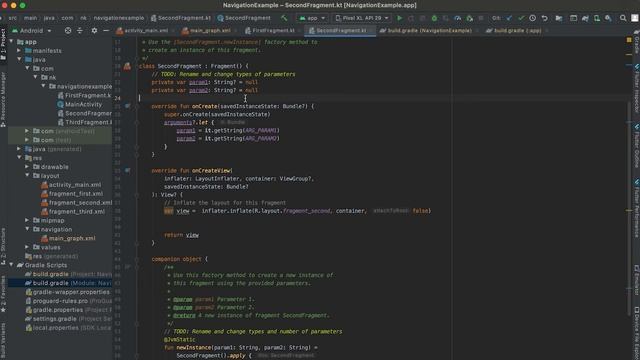
Task: Select local.properties file
Action: [69, 328]
